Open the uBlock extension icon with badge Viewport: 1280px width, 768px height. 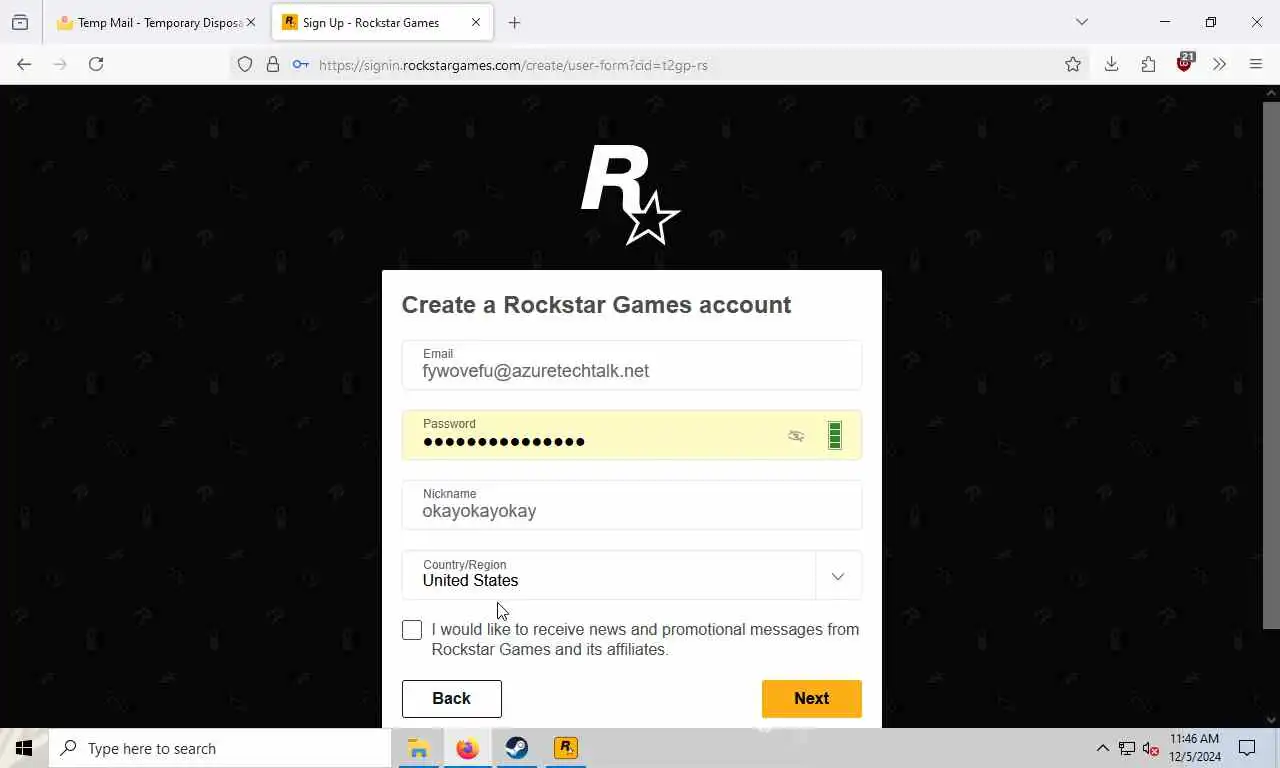(1185, 62)
